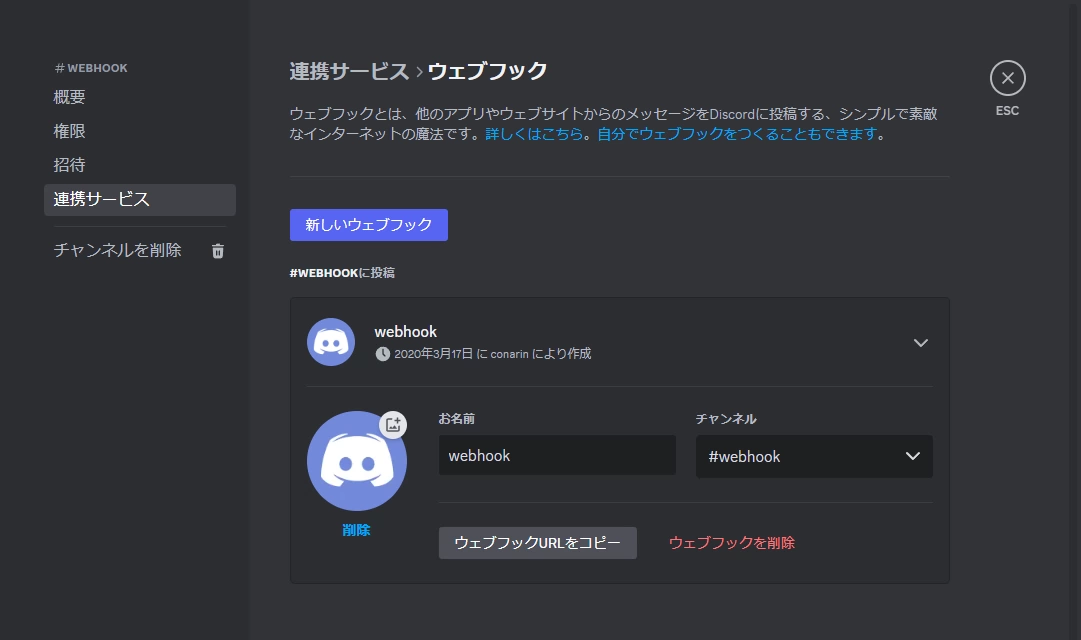Expand the チャンネル selector arrow

coord(911,456)
